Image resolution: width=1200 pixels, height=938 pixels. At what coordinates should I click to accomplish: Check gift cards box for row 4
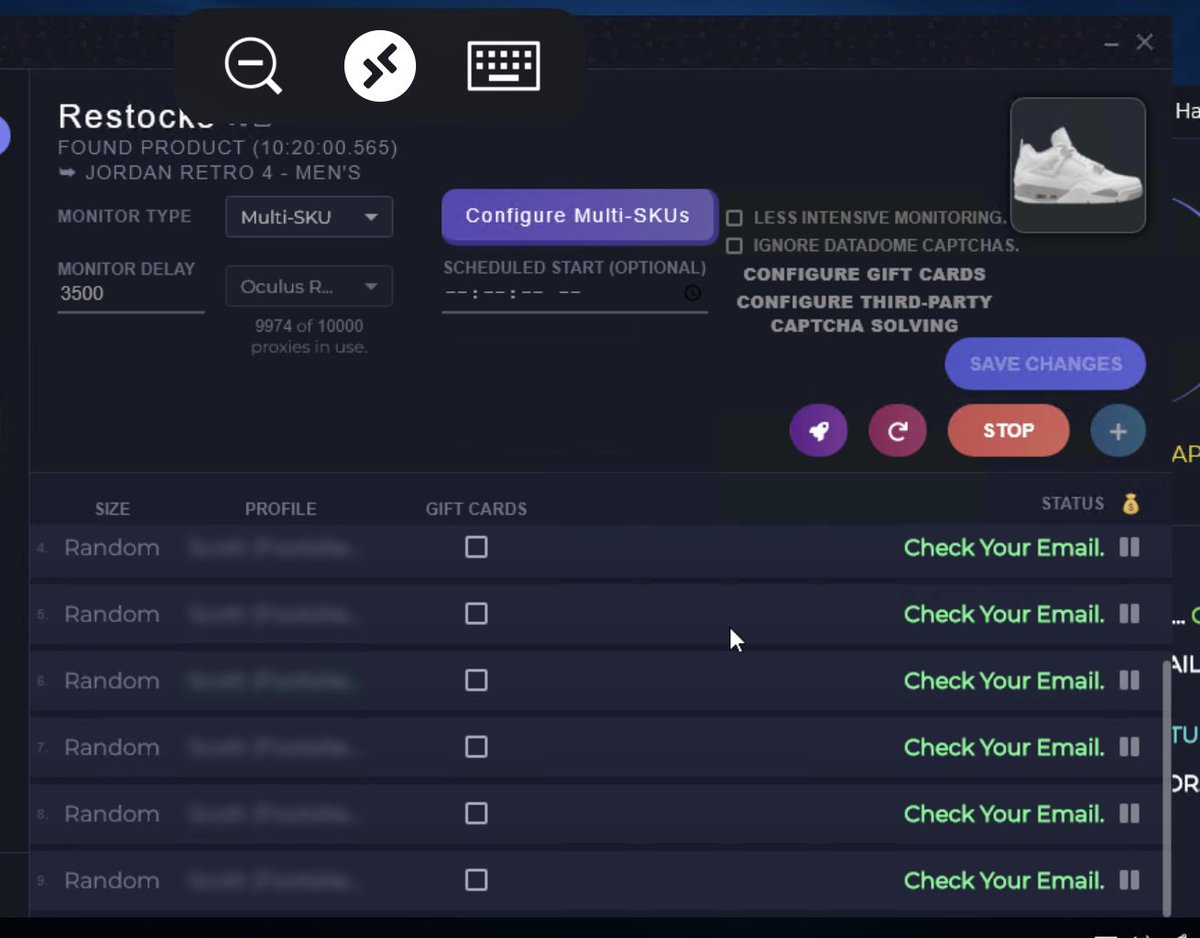(x=476, y=547)
